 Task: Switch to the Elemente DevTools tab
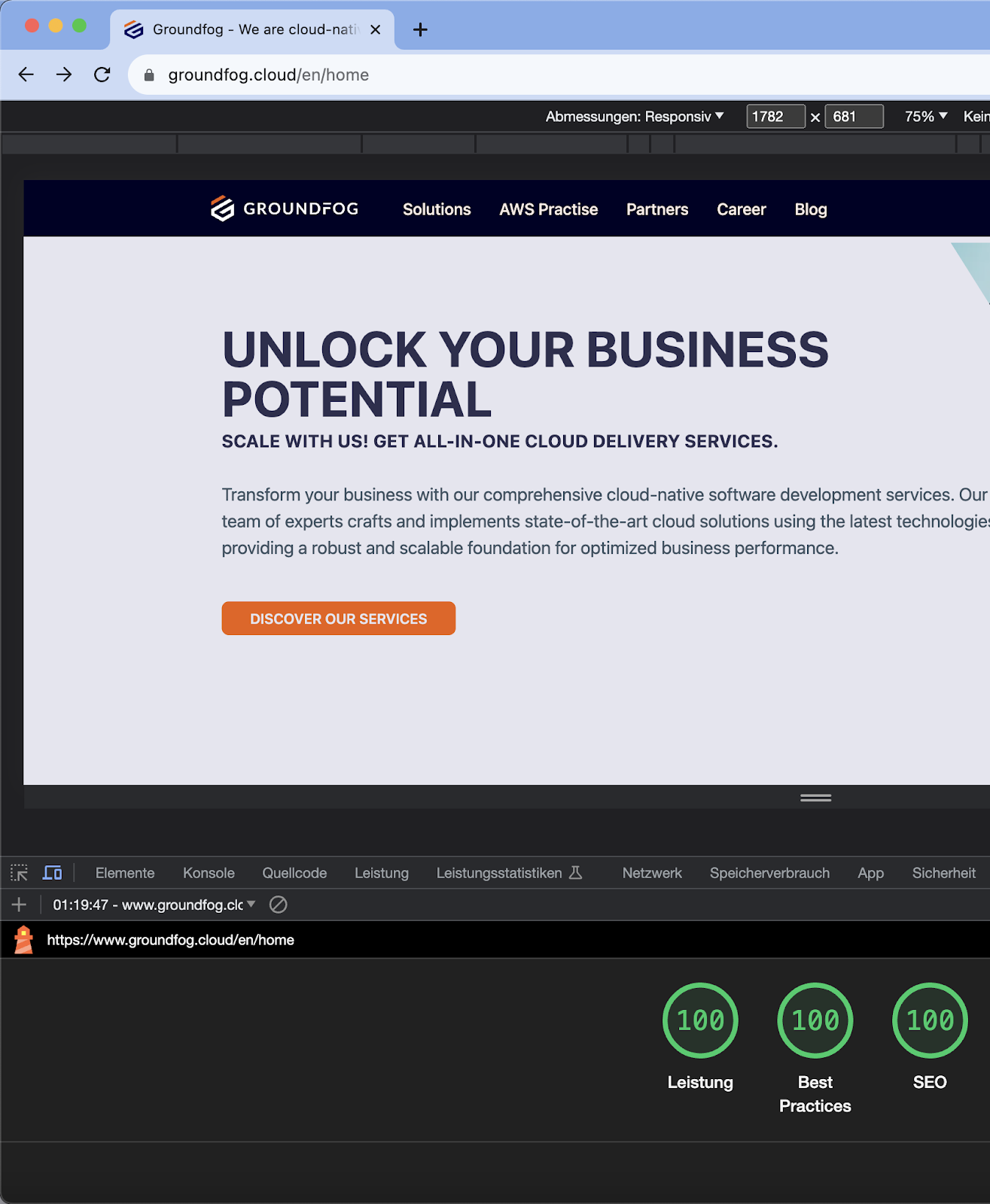point(125,873)
